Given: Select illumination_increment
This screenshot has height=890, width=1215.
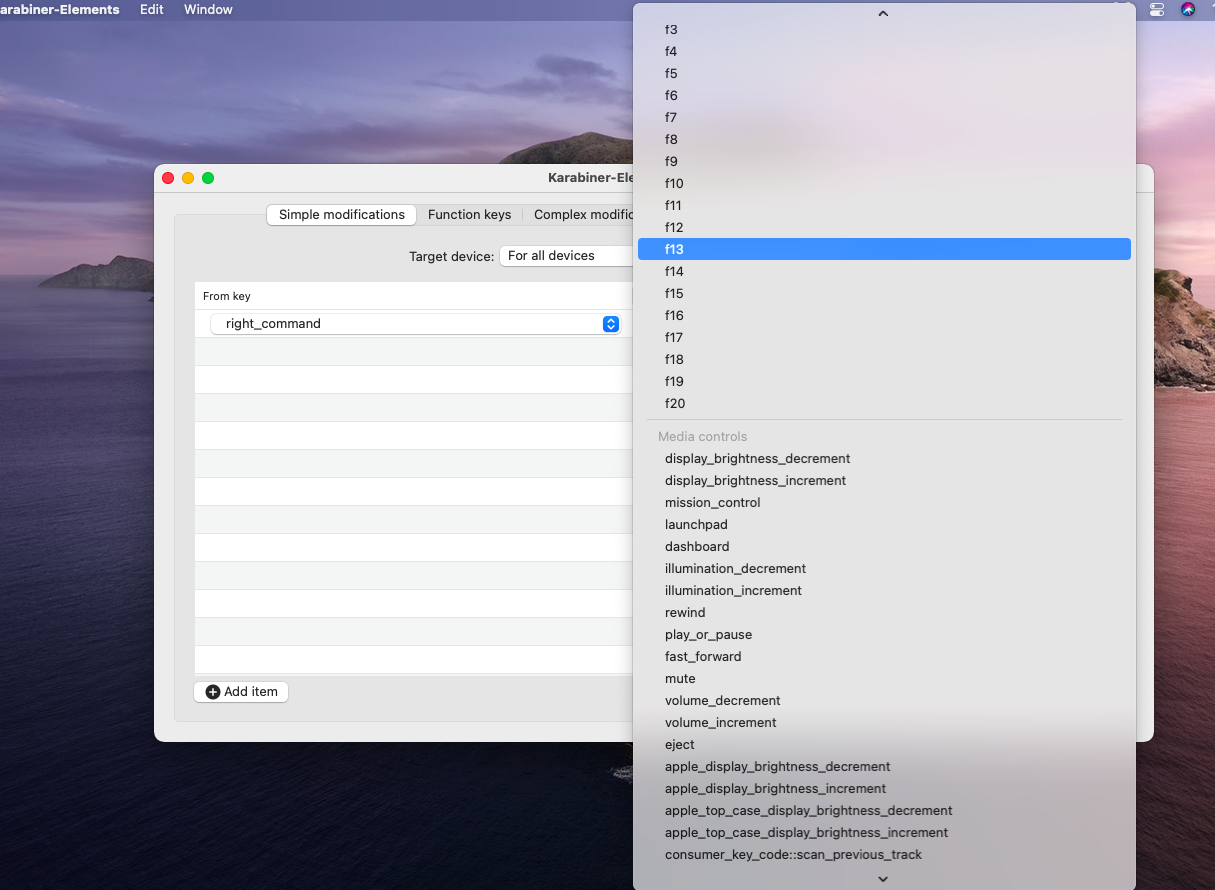Looking at the screenshot, I should (x=884, y=590).
